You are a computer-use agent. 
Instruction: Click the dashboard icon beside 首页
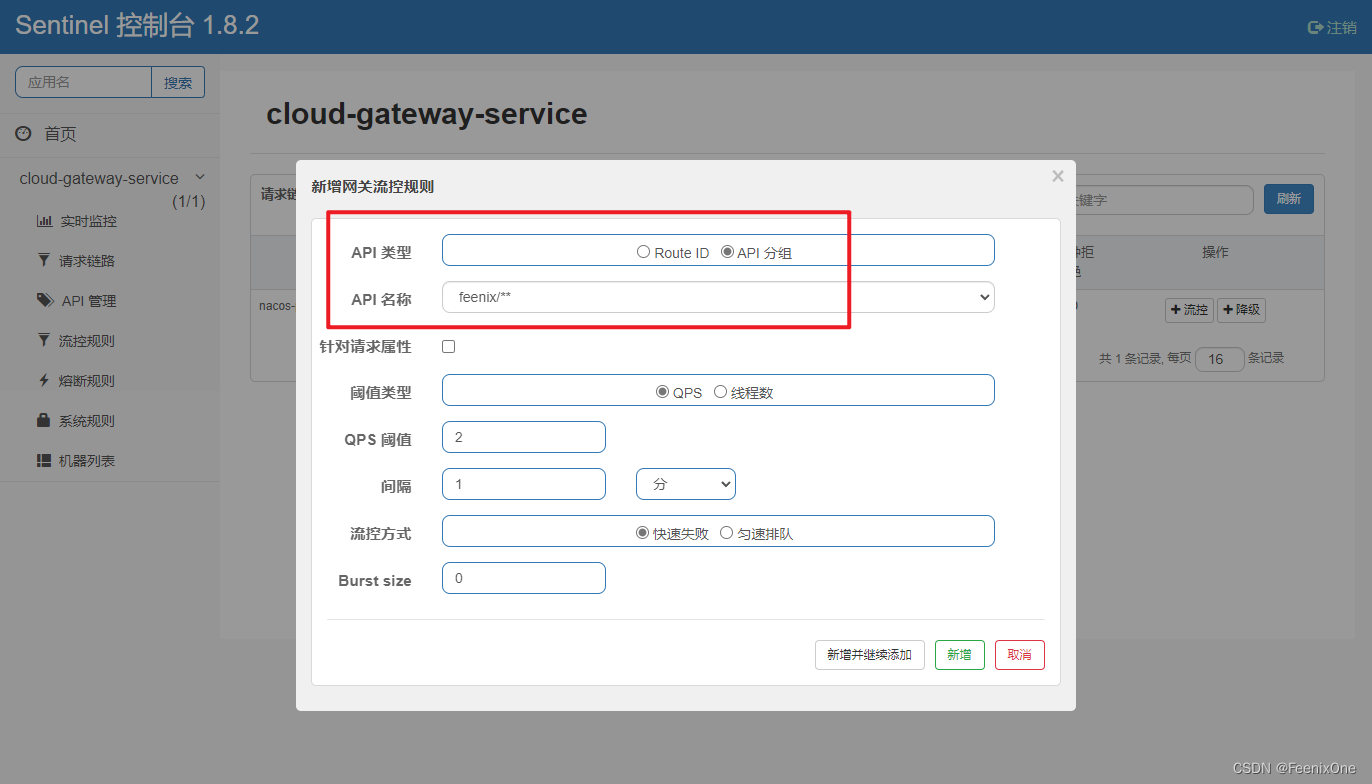click(x=23, y=133)
